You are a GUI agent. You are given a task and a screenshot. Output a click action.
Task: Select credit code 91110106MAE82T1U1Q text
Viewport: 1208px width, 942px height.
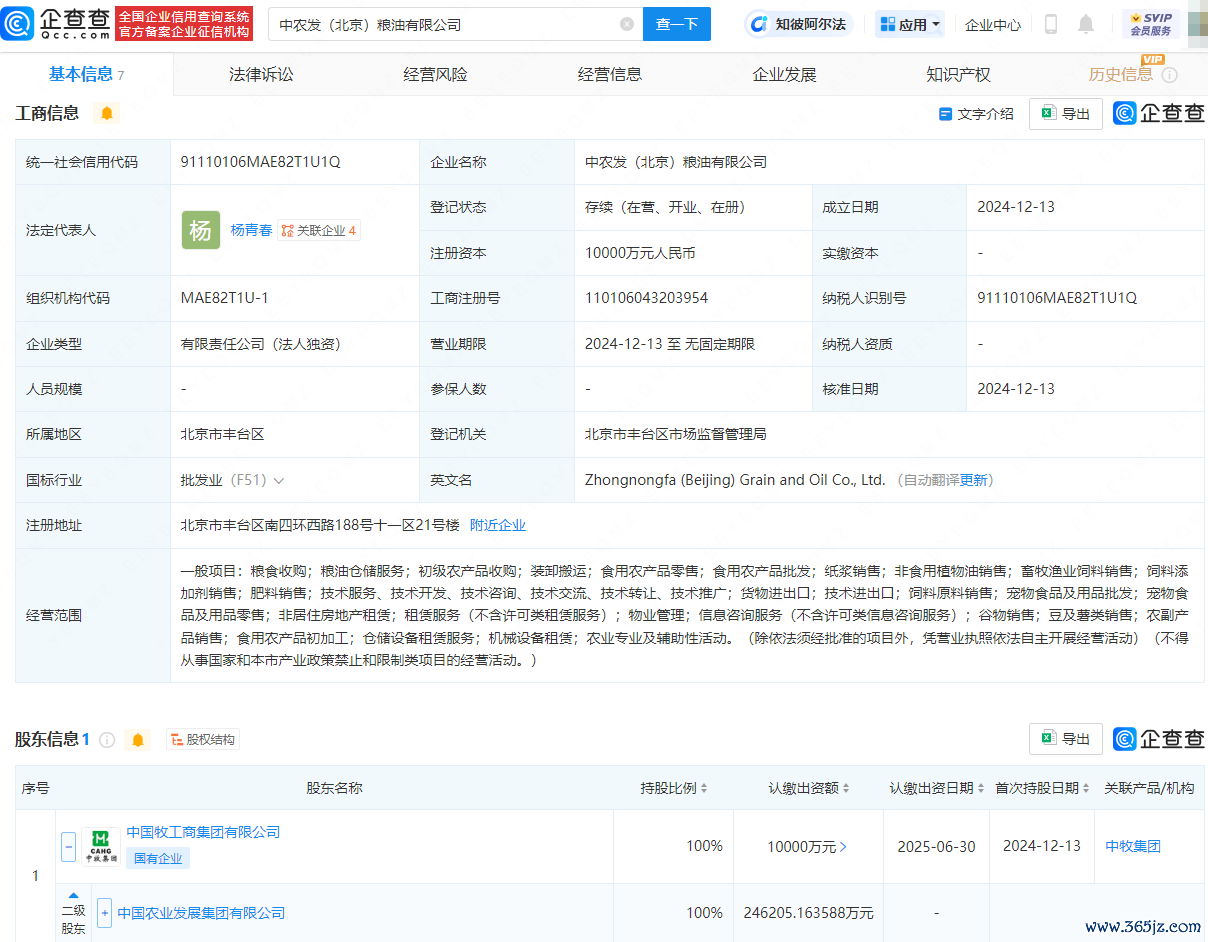pos(261,161)
